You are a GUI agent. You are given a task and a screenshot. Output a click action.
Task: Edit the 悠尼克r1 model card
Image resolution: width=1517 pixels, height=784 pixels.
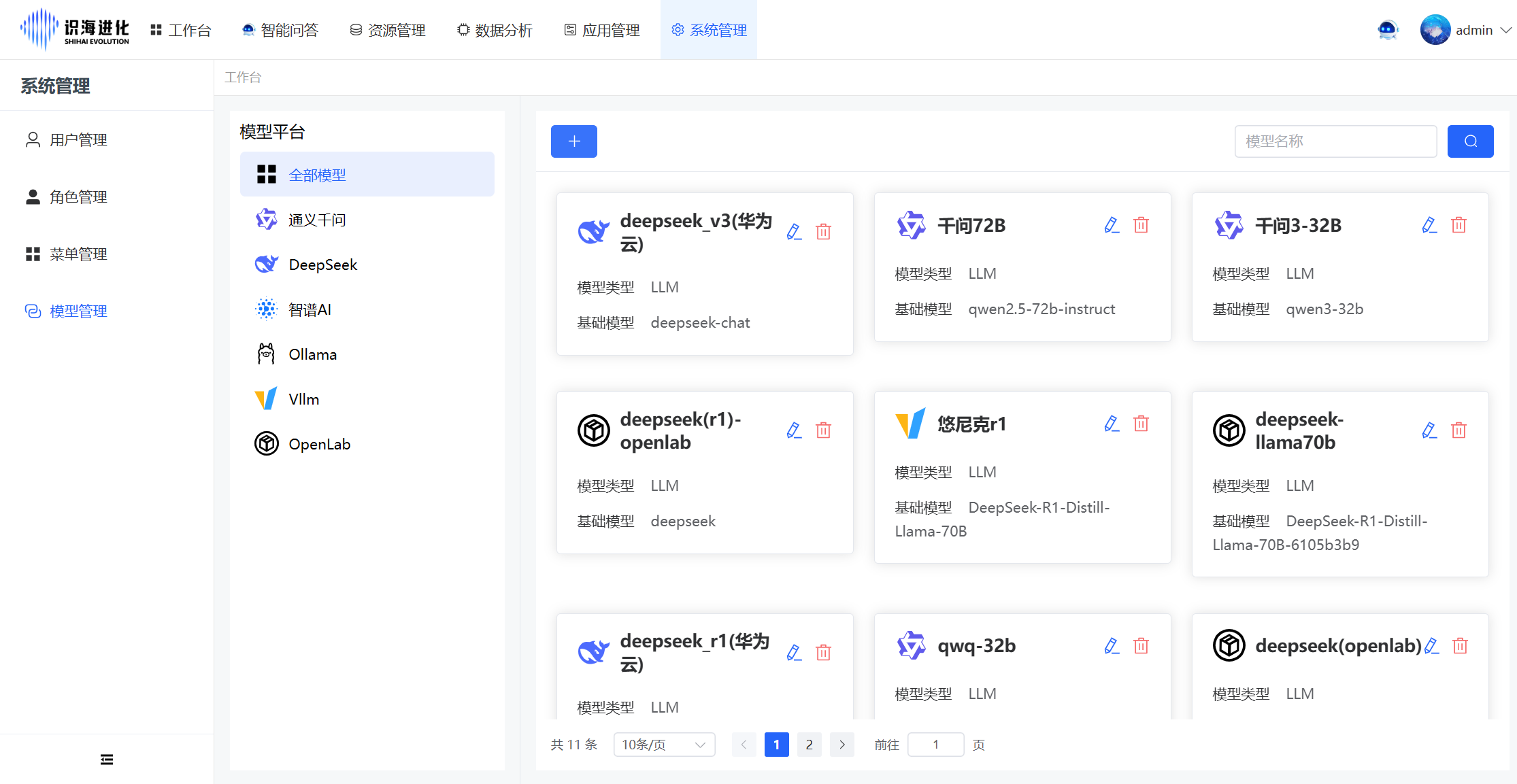click(x=1112, y=424)
